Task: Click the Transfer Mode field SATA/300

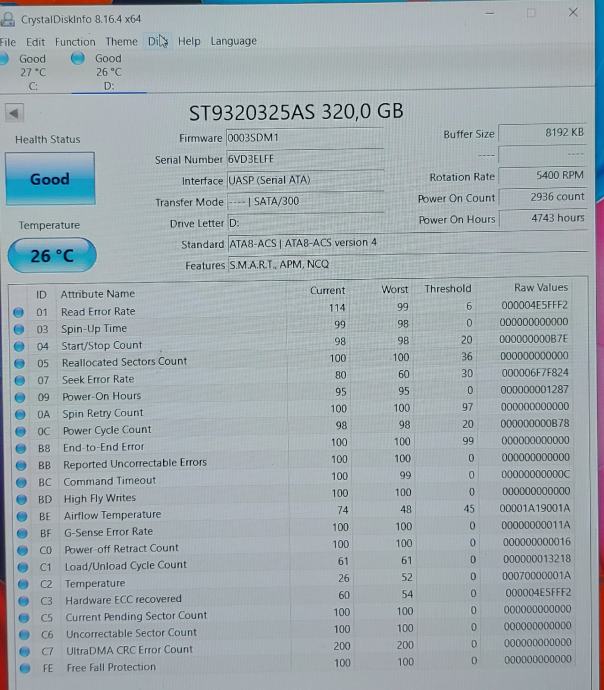Action: pos(305,202)
